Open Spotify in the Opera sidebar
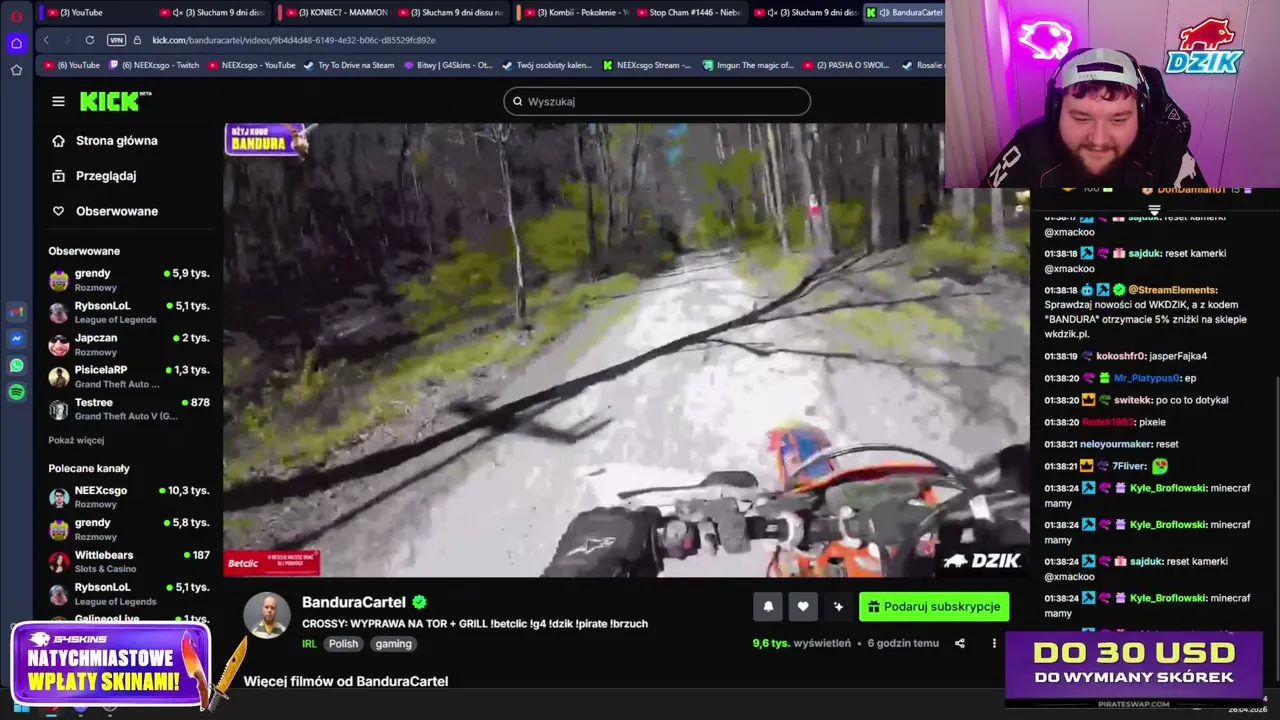1280x720 pixels. pos(16,393)
